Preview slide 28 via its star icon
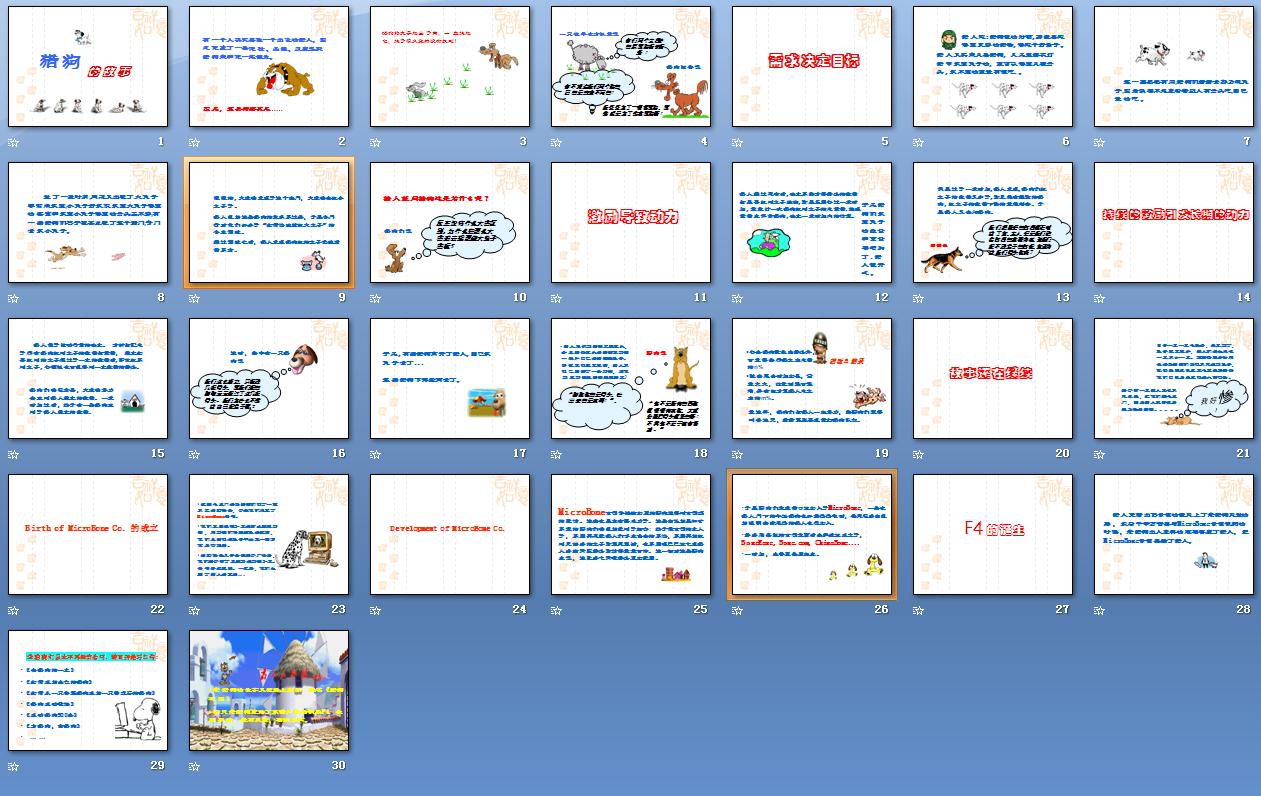The height and width of the screenshot is (796, 1261). (1099, 611)
